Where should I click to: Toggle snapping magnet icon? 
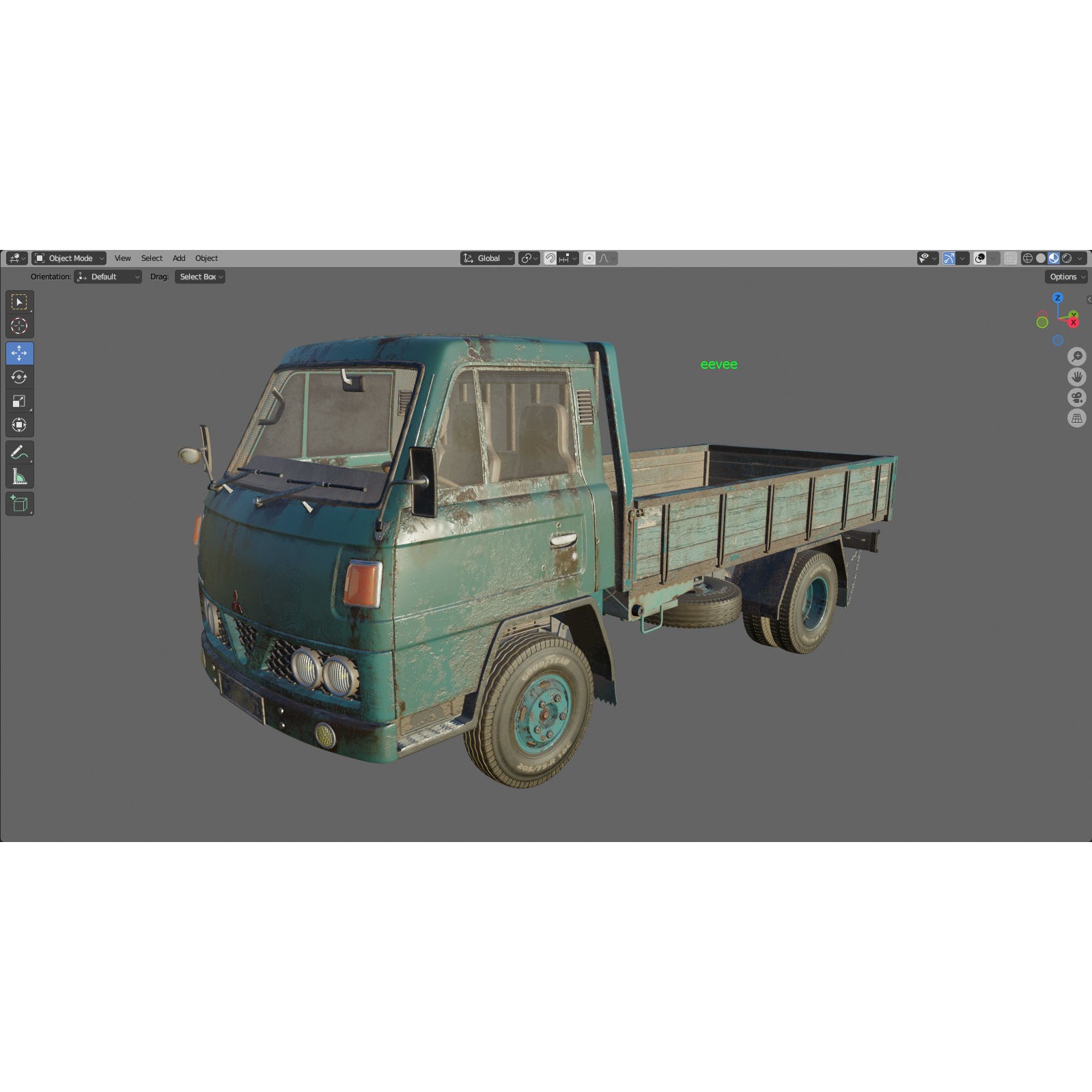coord(550,258)
